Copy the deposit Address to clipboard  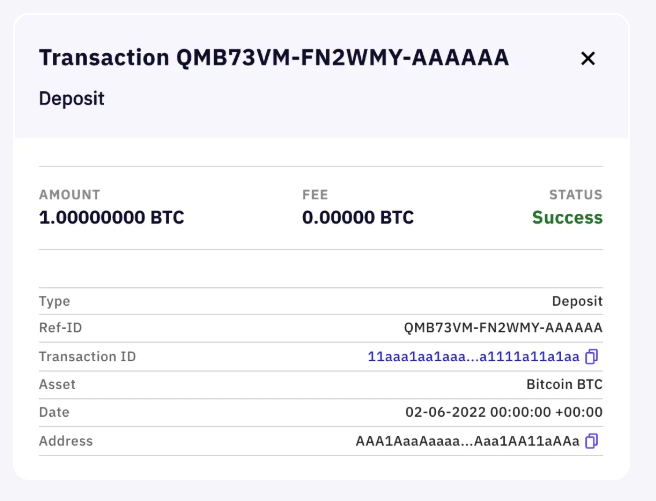[x=592, y=441]
